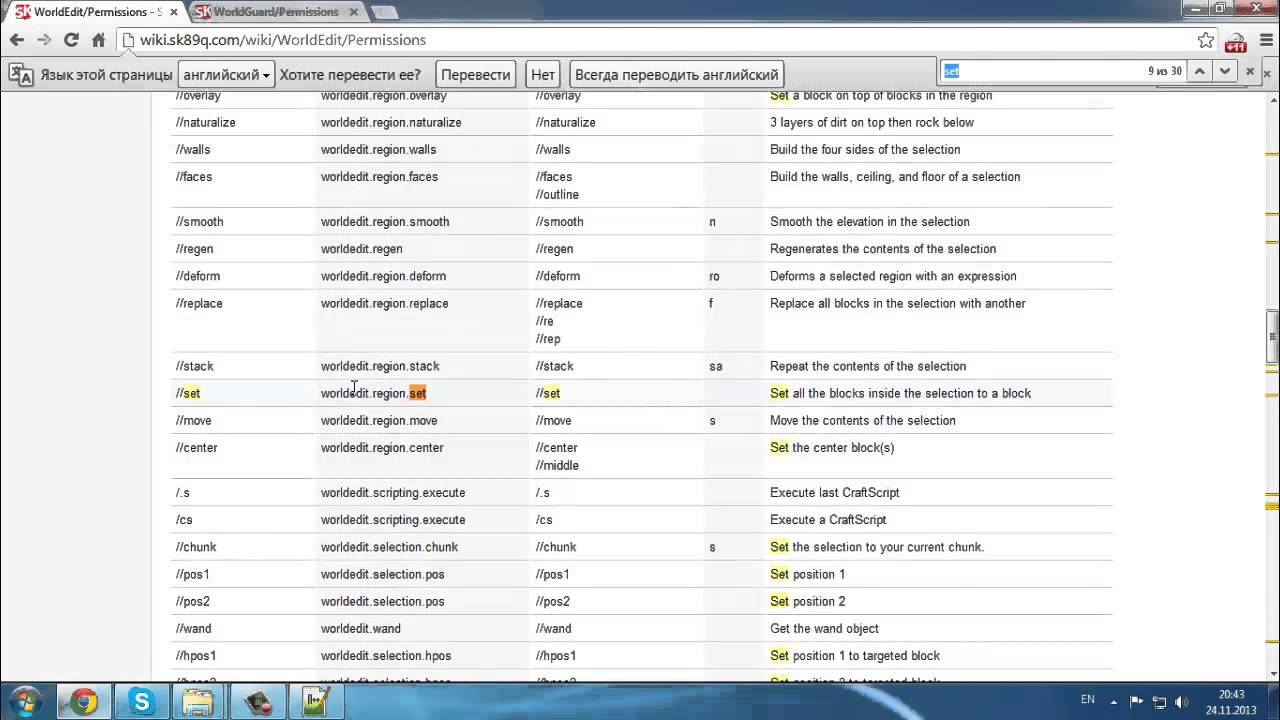
Task: Open the notepad app in taskbar
Action: click(x=315, y=702)
